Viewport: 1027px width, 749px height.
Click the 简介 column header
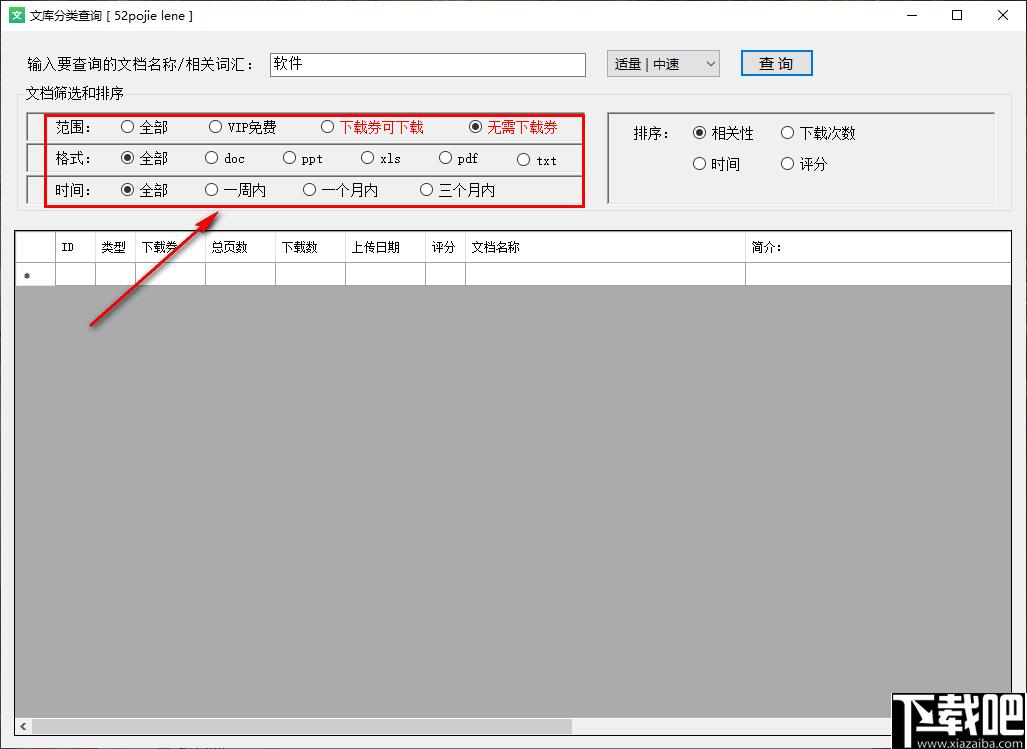pyautogui.click(x=878, y=247)
